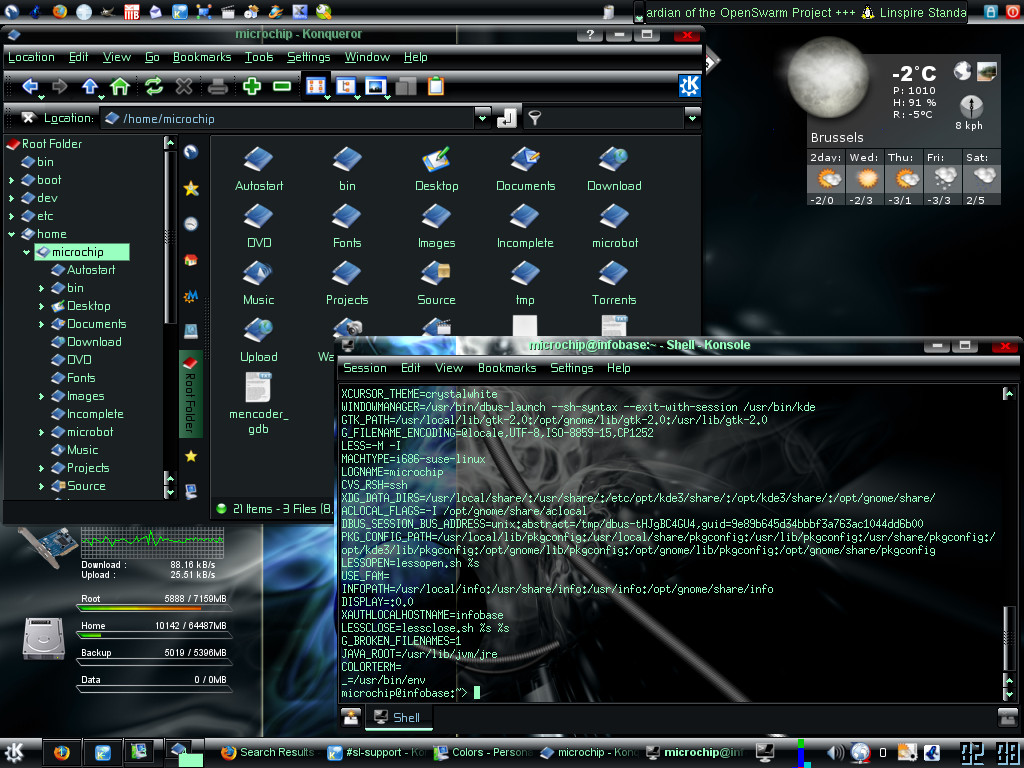Open Konsole's Settings menu
1024x768 pixels.
571,368
